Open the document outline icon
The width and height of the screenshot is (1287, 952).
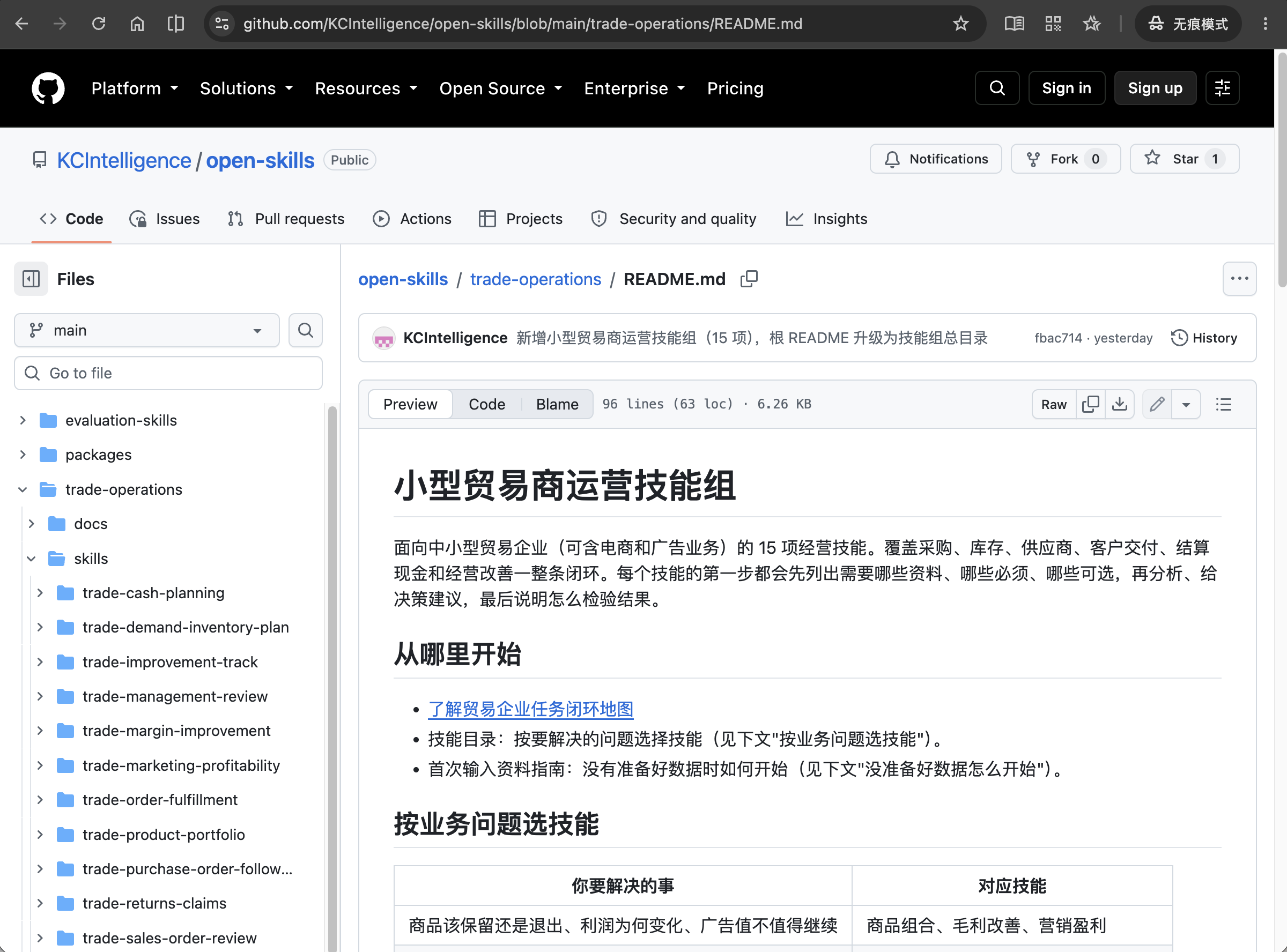pos(1223,404)
